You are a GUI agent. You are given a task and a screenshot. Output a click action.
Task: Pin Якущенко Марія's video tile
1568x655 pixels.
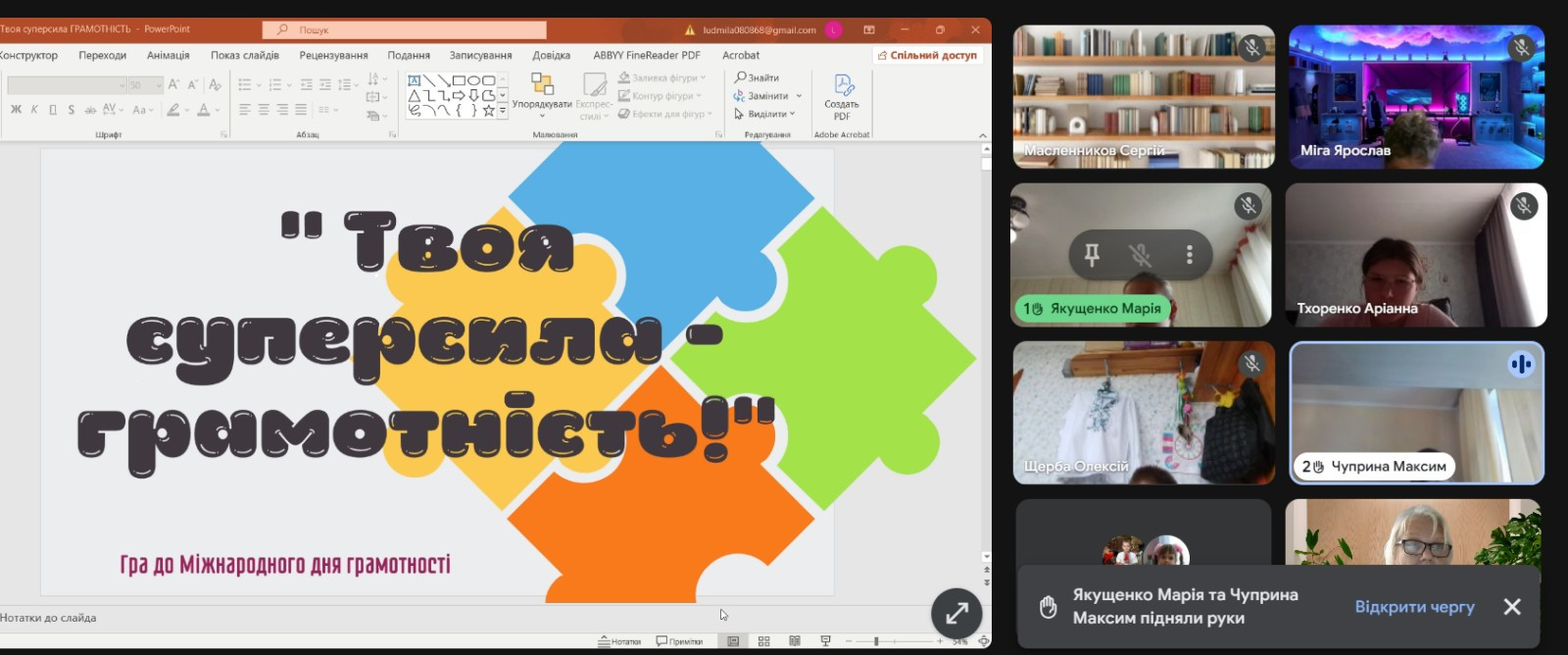click(x=1092, y=255)
